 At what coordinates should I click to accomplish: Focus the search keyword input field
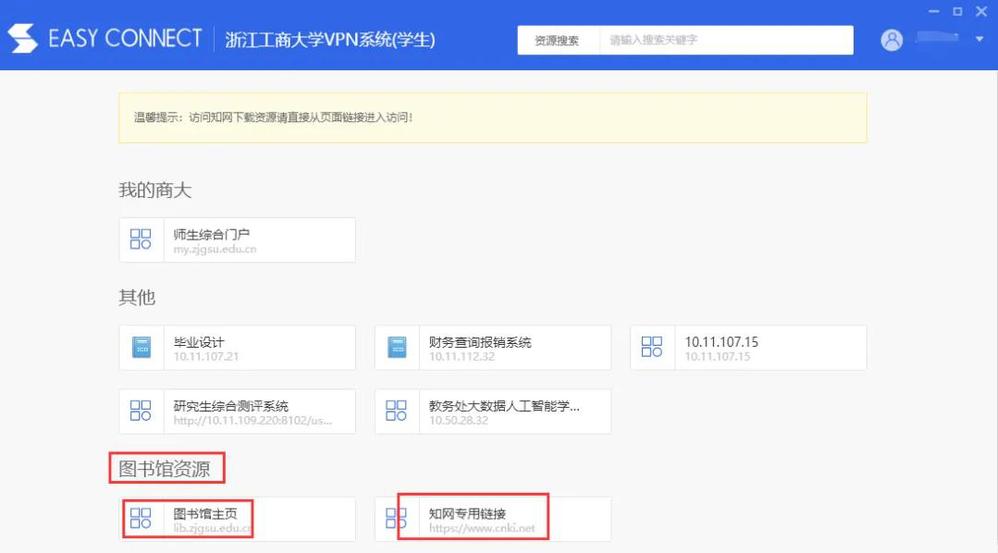point(725,41)
